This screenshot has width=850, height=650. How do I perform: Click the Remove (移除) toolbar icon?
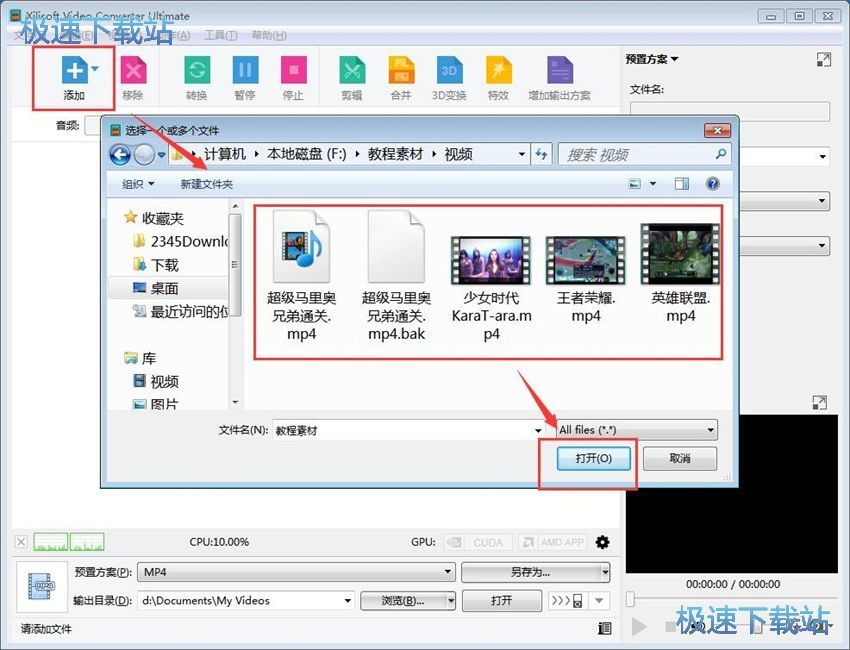point(133,70)
